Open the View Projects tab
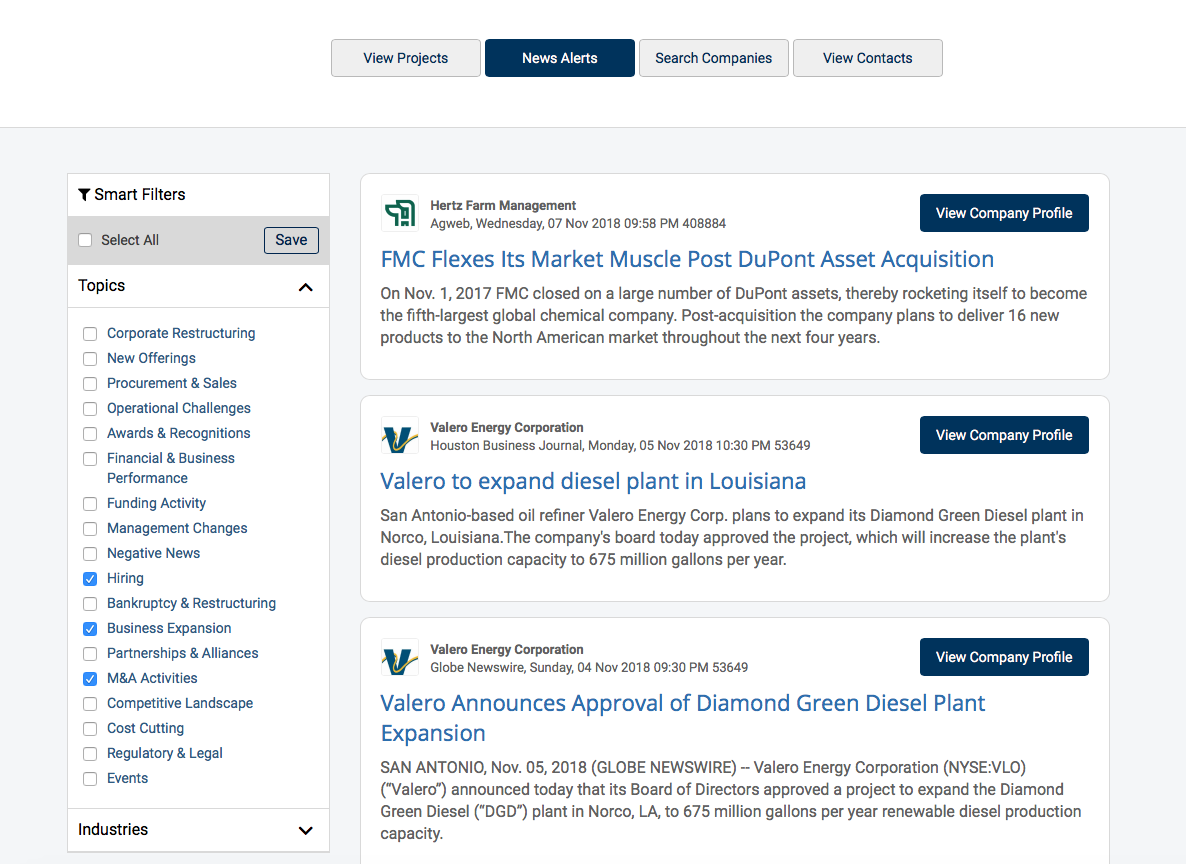Screen dimensions: 1186x864 405,58
